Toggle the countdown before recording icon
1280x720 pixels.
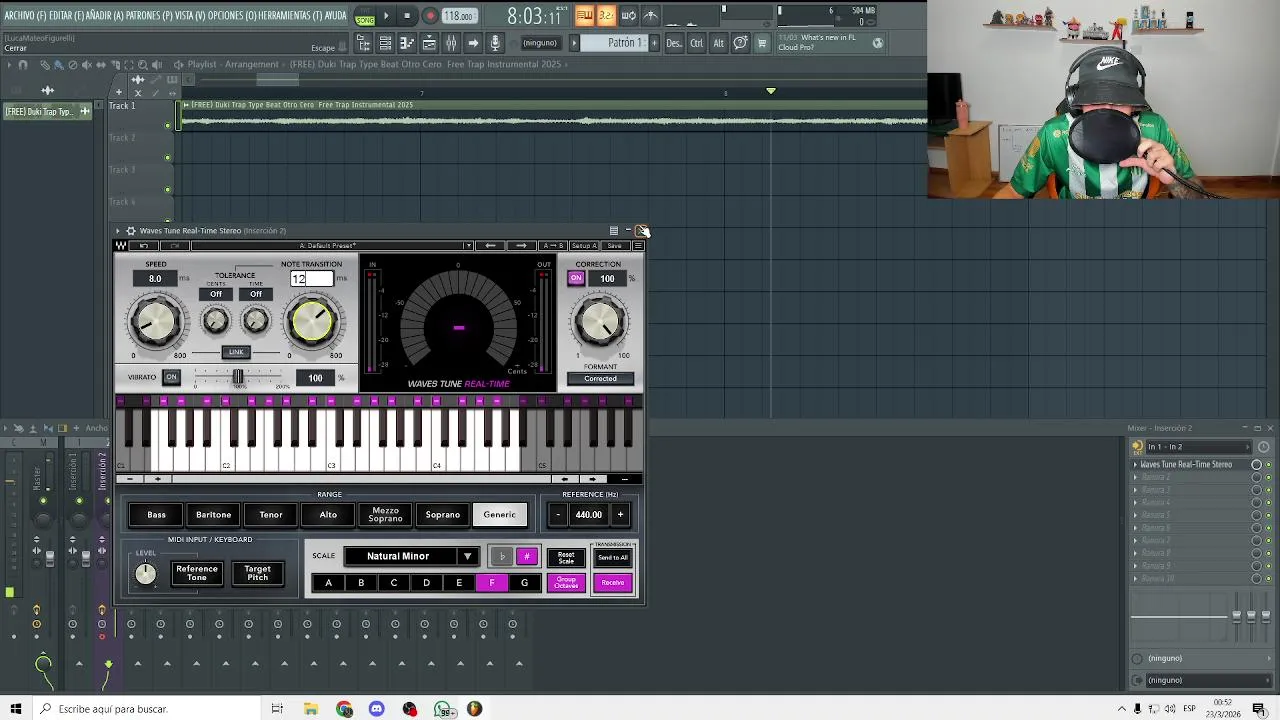(606, 16)
